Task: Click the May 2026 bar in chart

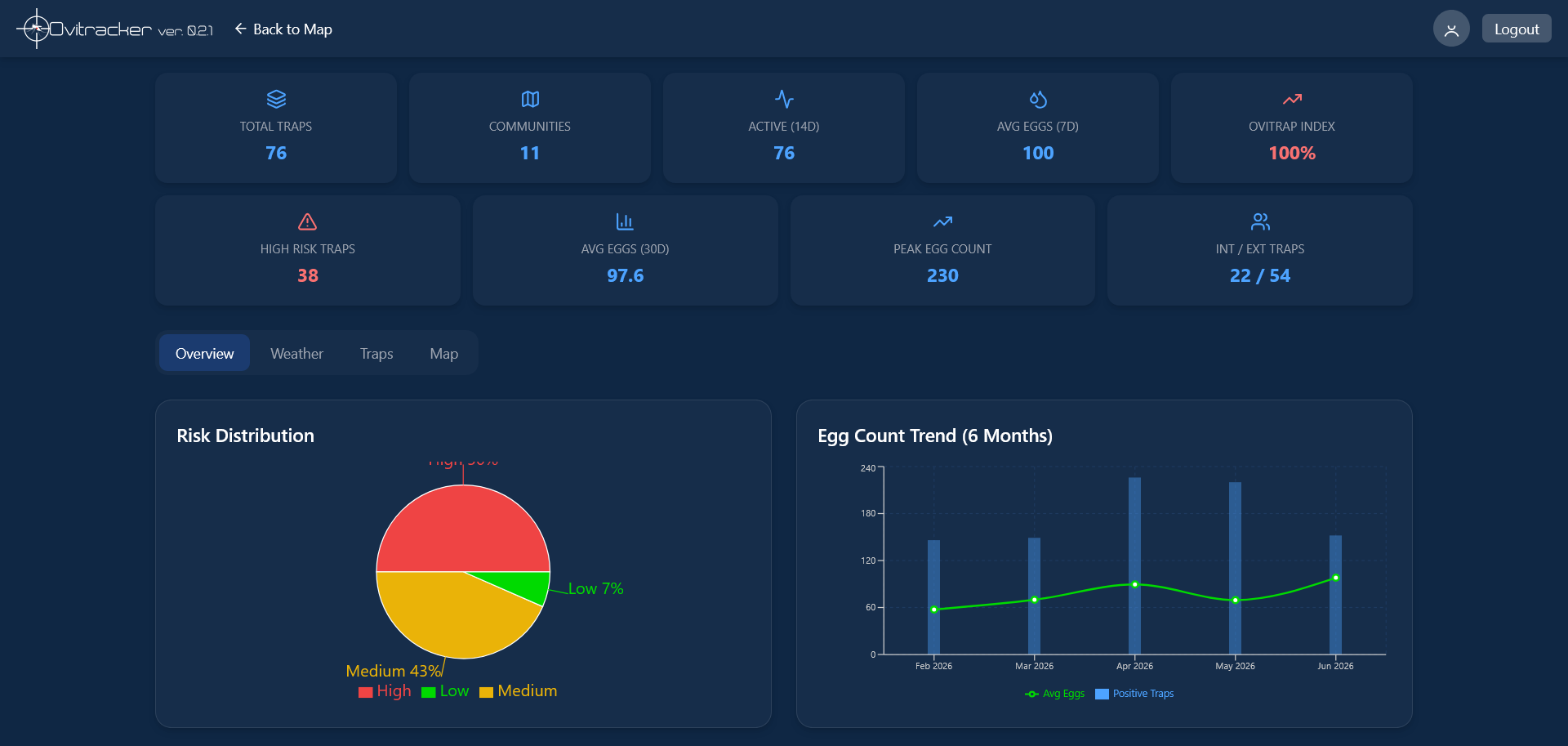Action: [x=1235, y=568]
